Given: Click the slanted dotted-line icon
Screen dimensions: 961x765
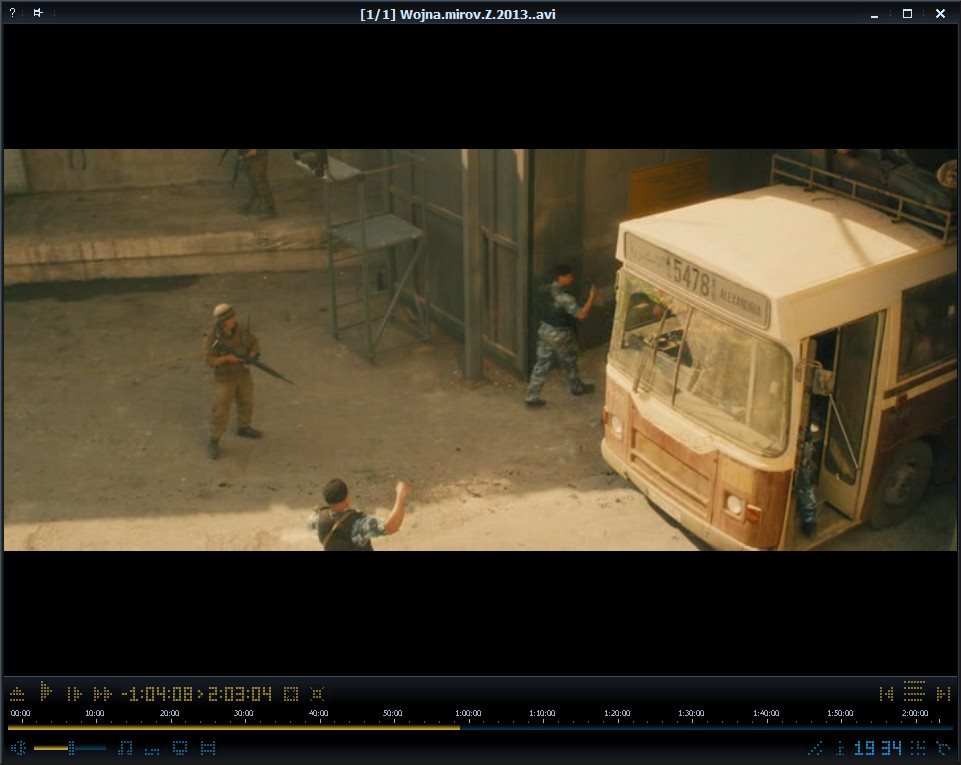Looking at the screenshot, I should [x=816, y=748].
